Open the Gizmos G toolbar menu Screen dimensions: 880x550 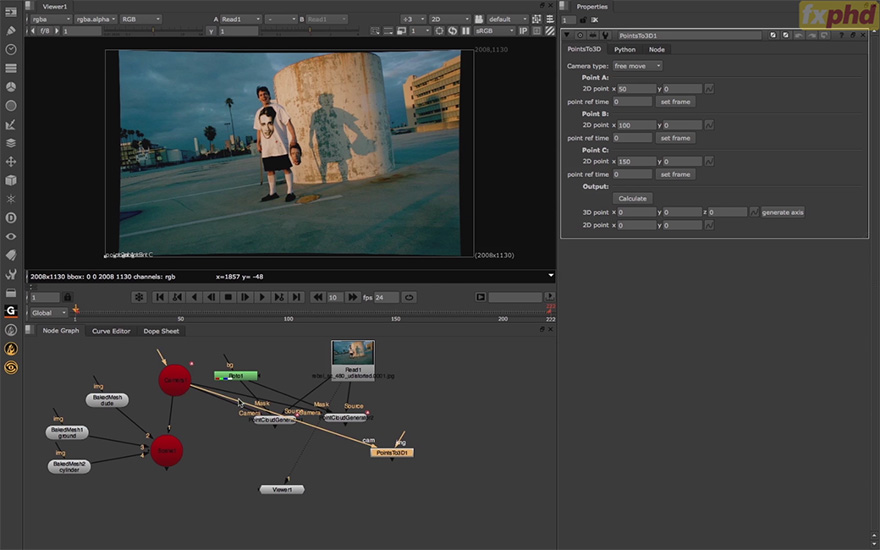[x=11, y=310]
